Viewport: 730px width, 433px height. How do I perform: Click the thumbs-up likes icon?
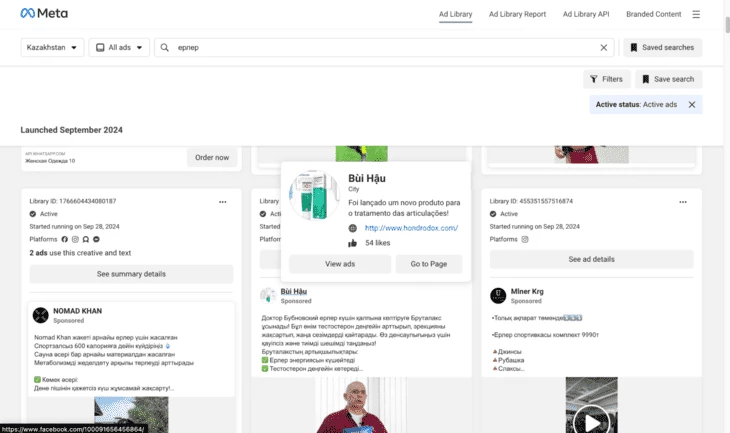[352, 243]
